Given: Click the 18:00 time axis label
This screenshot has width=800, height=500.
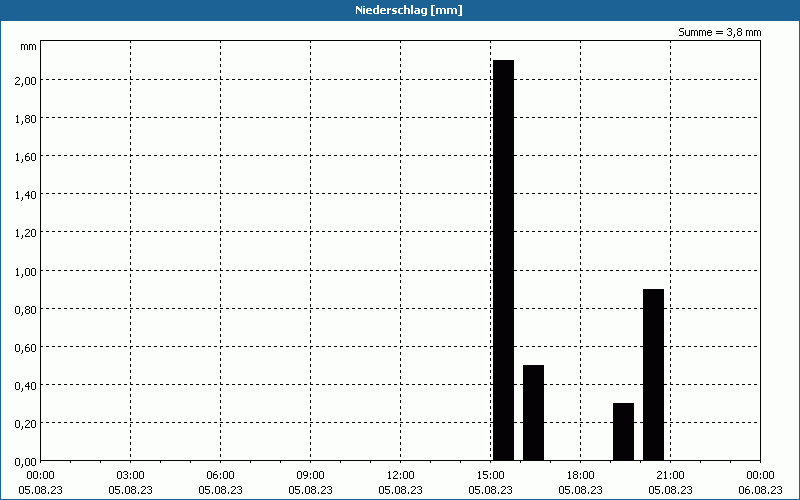Looking at the screenshot, I should (581, 476).
